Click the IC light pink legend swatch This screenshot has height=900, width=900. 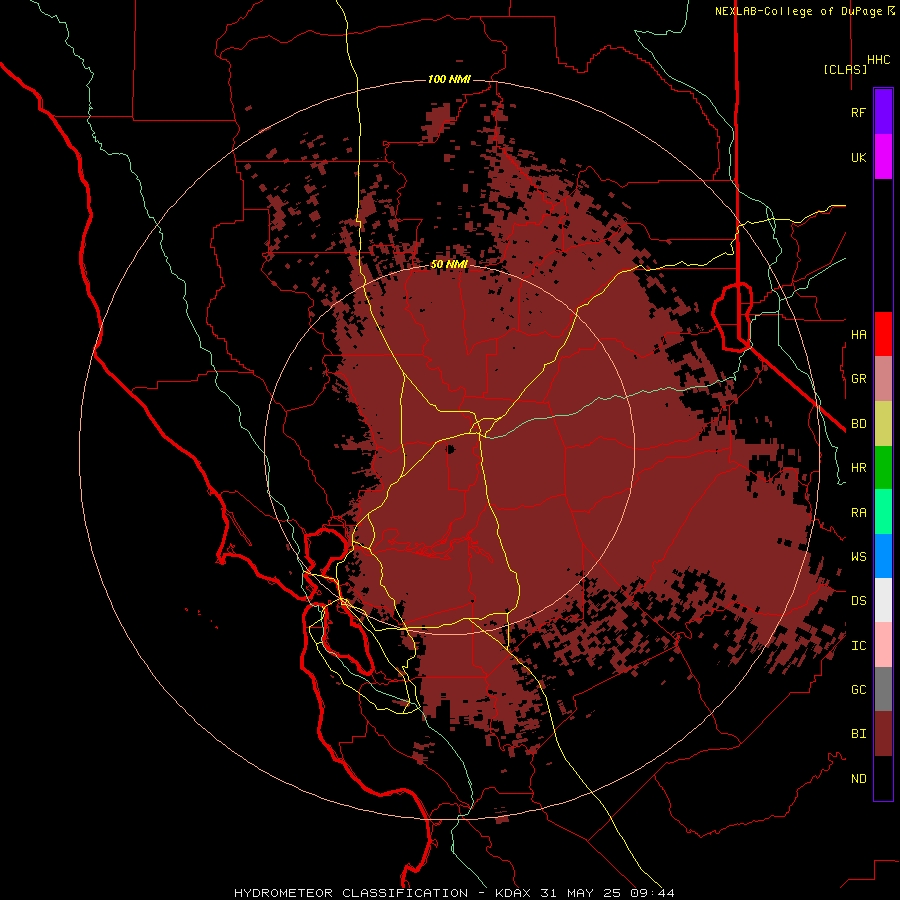tap(883, 645)
